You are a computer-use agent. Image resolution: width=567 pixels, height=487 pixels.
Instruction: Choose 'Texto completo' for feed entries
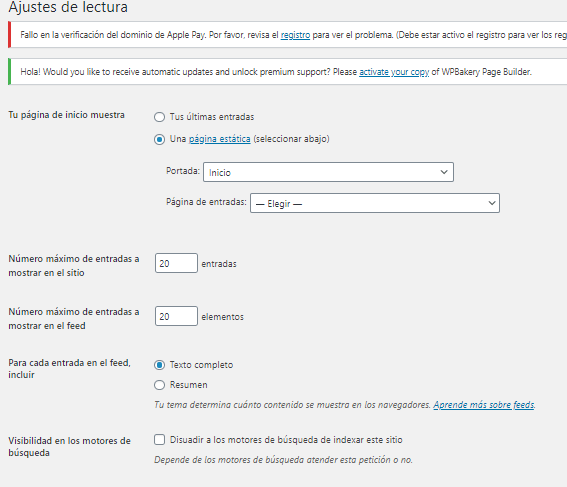[159, 365]
